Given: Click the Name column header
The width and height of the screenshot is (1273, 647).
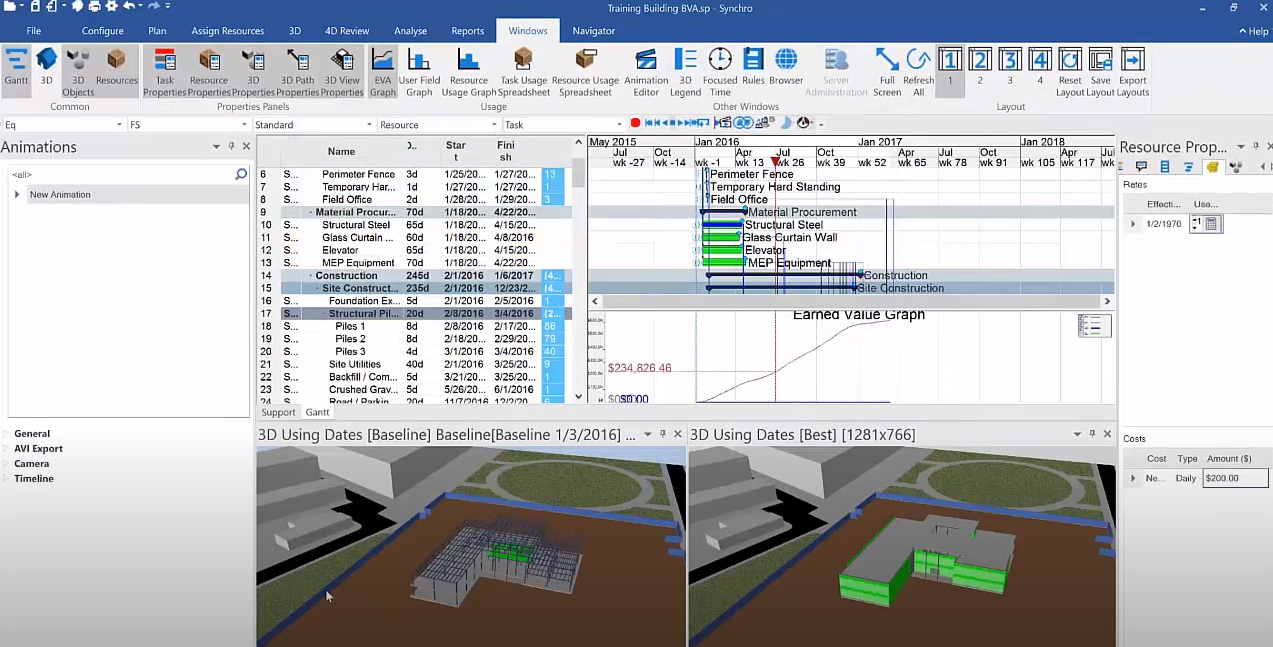Looking at the screenshot, I should [341, 151].
